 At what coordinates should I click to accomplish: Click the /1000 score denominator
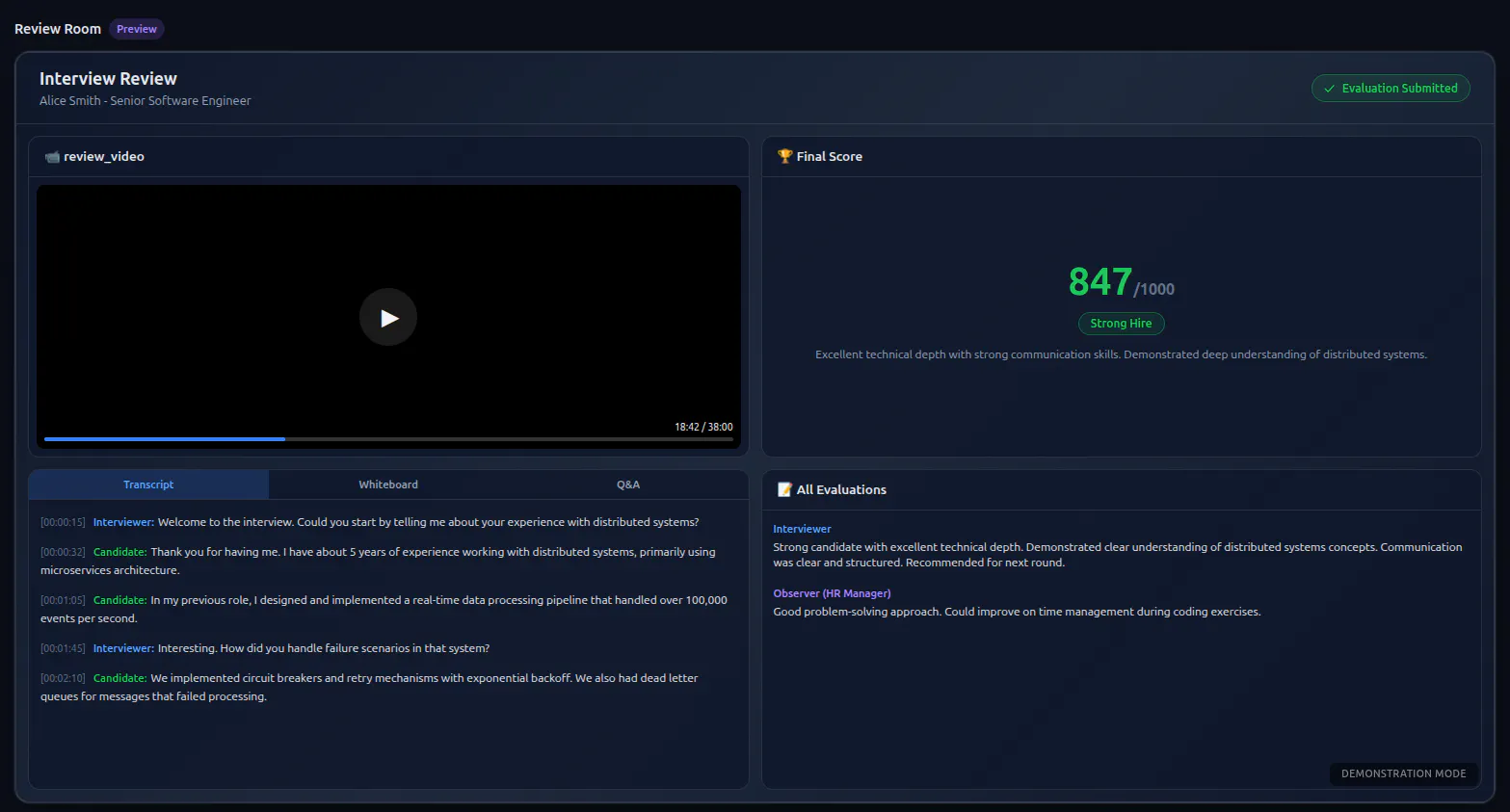coord(1154,289)
